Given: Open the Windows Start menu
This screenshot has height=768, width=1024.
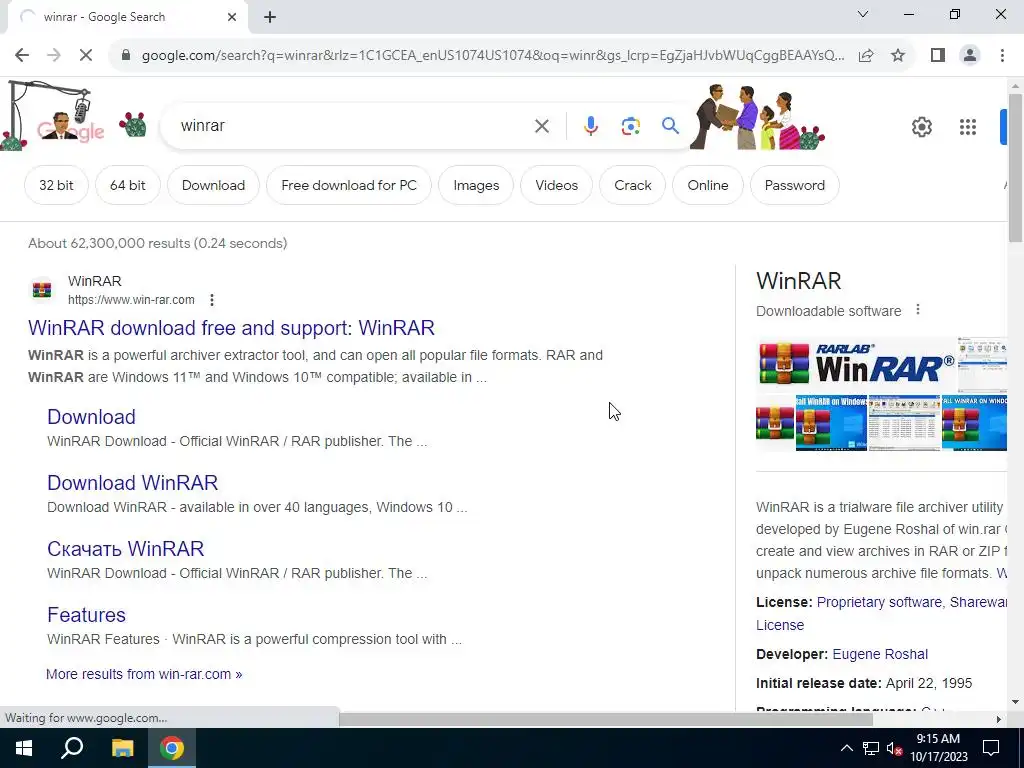Looking at the screenshot, I should 24,748.
